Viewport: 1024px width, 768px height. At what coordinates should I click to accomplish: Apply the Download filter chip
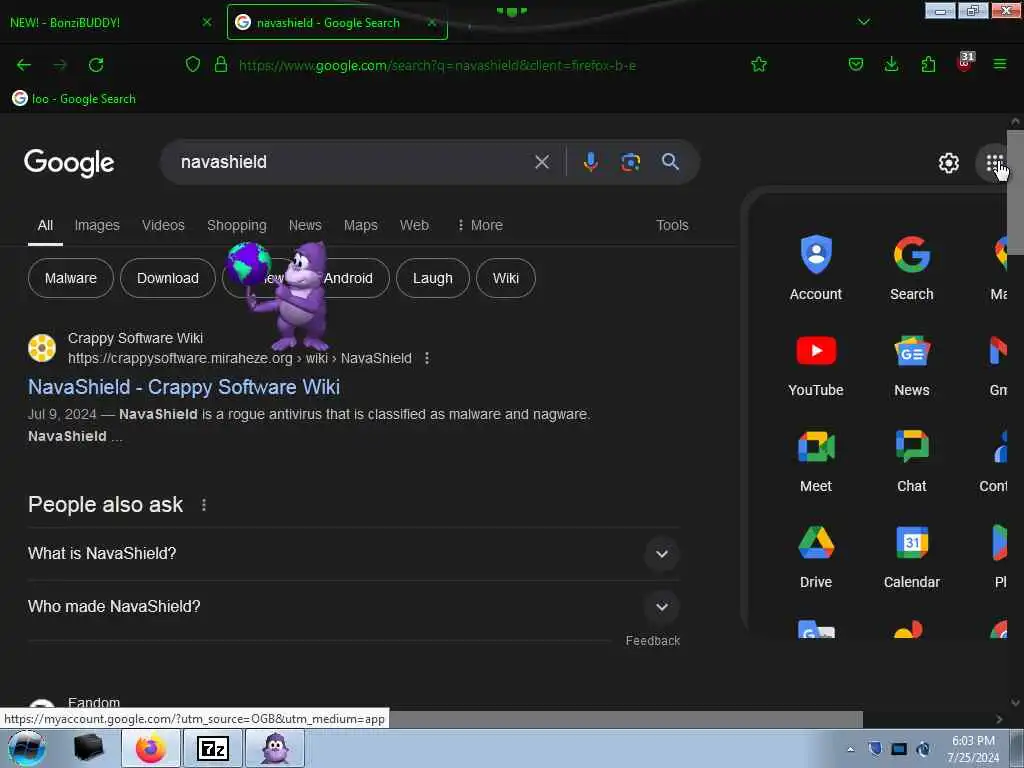168,278
